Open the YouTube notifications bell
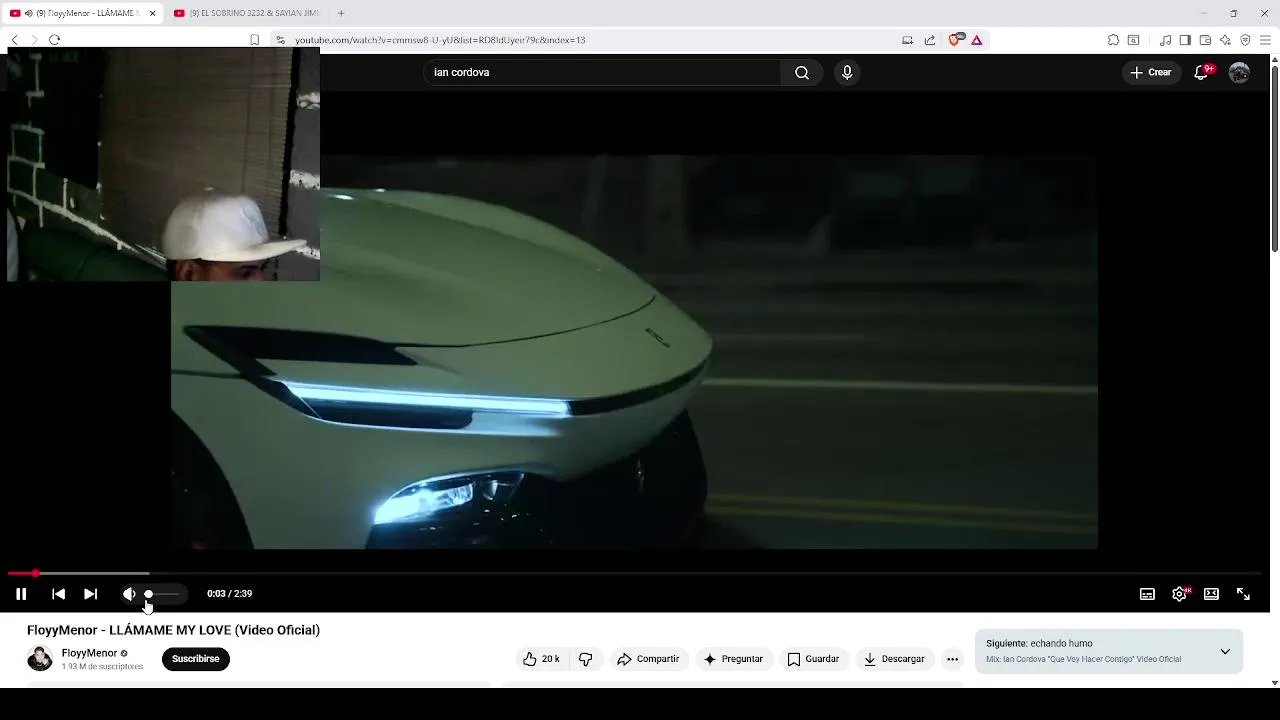Viewport: 1280px width, 720px height. pyautogui.click(x=1202, y=72)
